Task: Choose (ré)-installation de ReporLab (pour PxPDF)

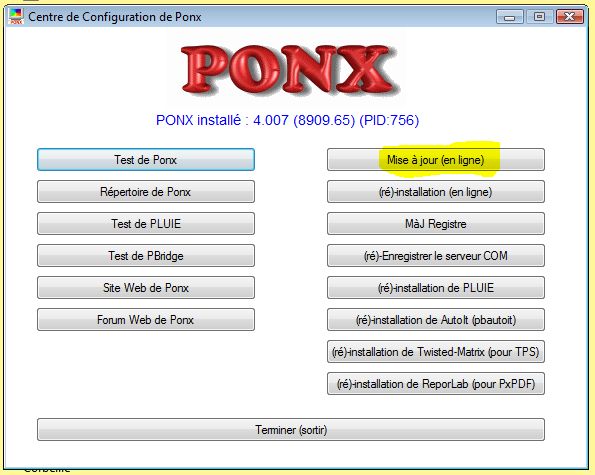Action: pos(436,384)
